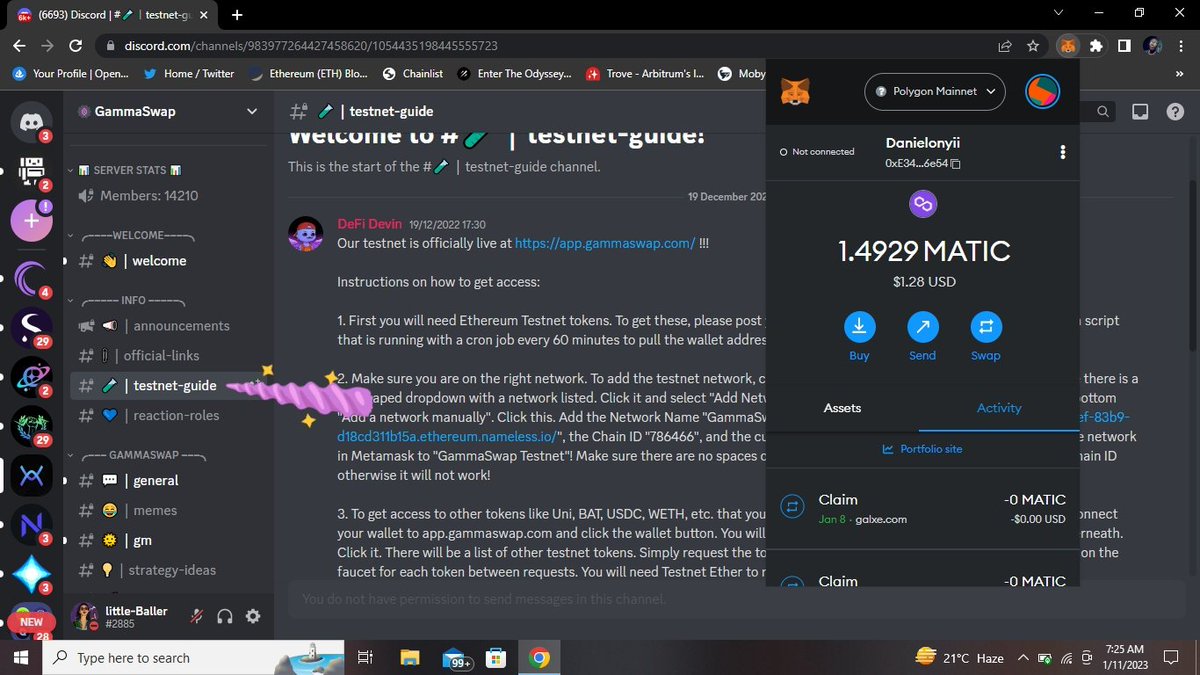Click DeFi Devin avatar
The height and width of the screenshot is (675, 1200).
(306, 234)
